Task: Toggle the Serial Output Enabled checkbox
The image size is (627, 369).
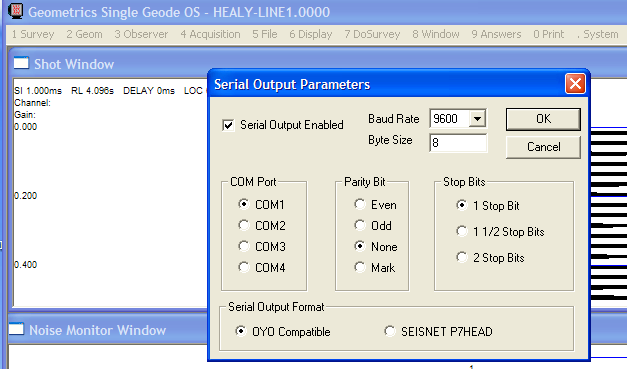Action: pos(228,125)
